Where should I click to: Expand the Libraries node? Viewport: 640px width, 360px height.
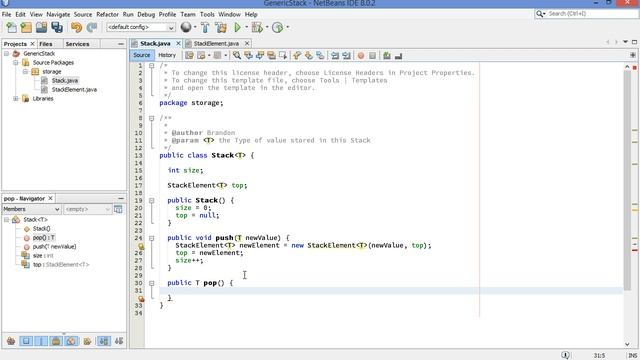click(16, 98)
